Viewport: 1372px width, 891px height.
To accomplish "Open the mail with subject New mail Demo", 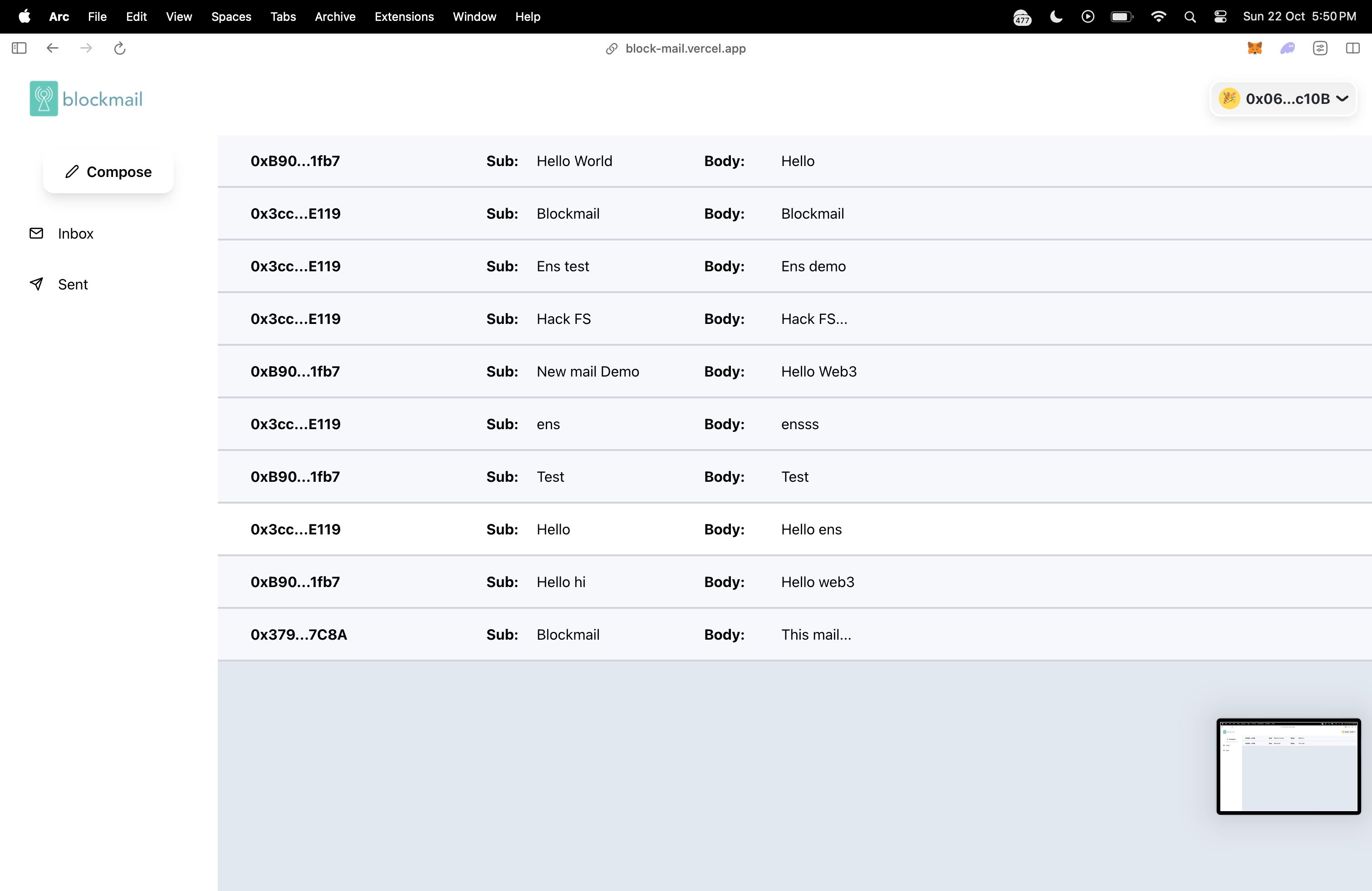I will (x=794, y=371).
